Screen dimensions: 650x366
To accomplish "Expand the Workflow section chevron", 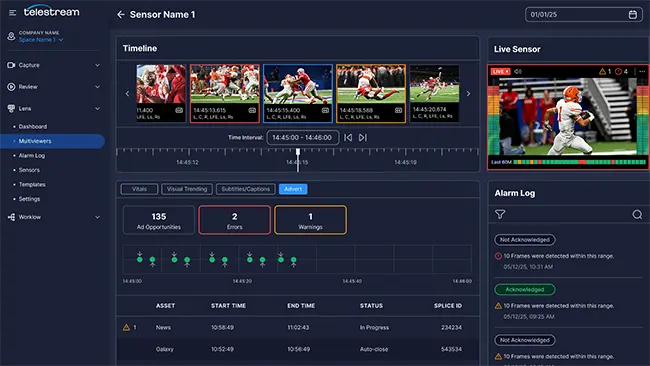I will tap(97, 217).
